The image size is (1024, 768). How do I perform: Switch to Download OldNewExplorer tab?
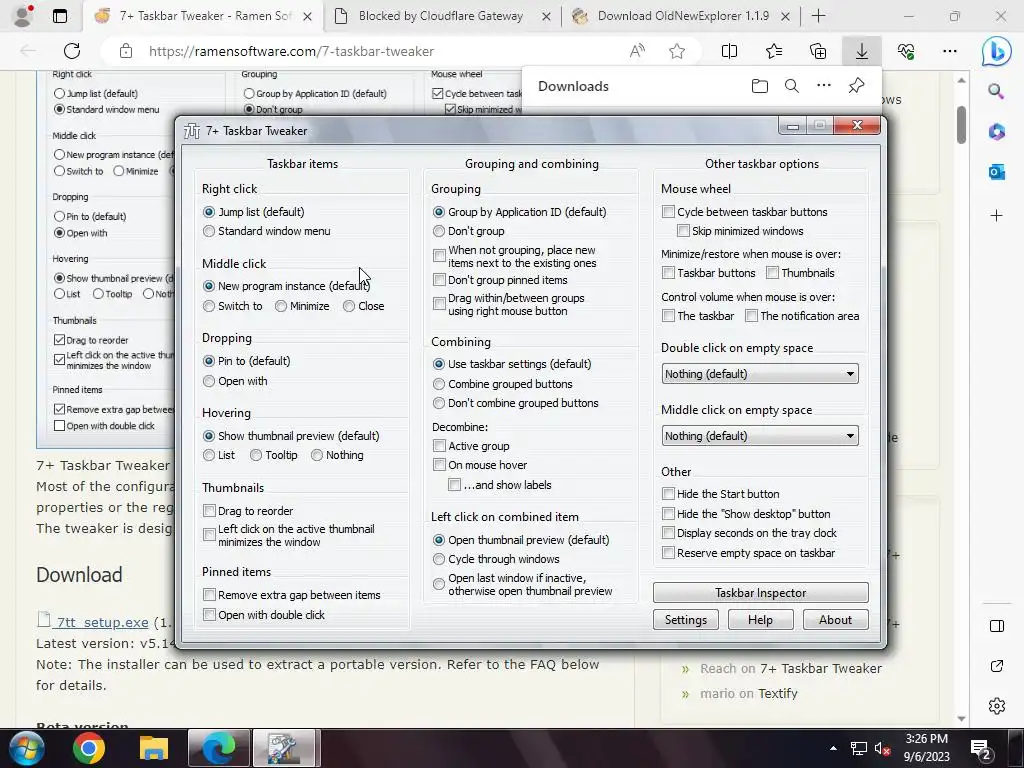[x=679, y=16]
